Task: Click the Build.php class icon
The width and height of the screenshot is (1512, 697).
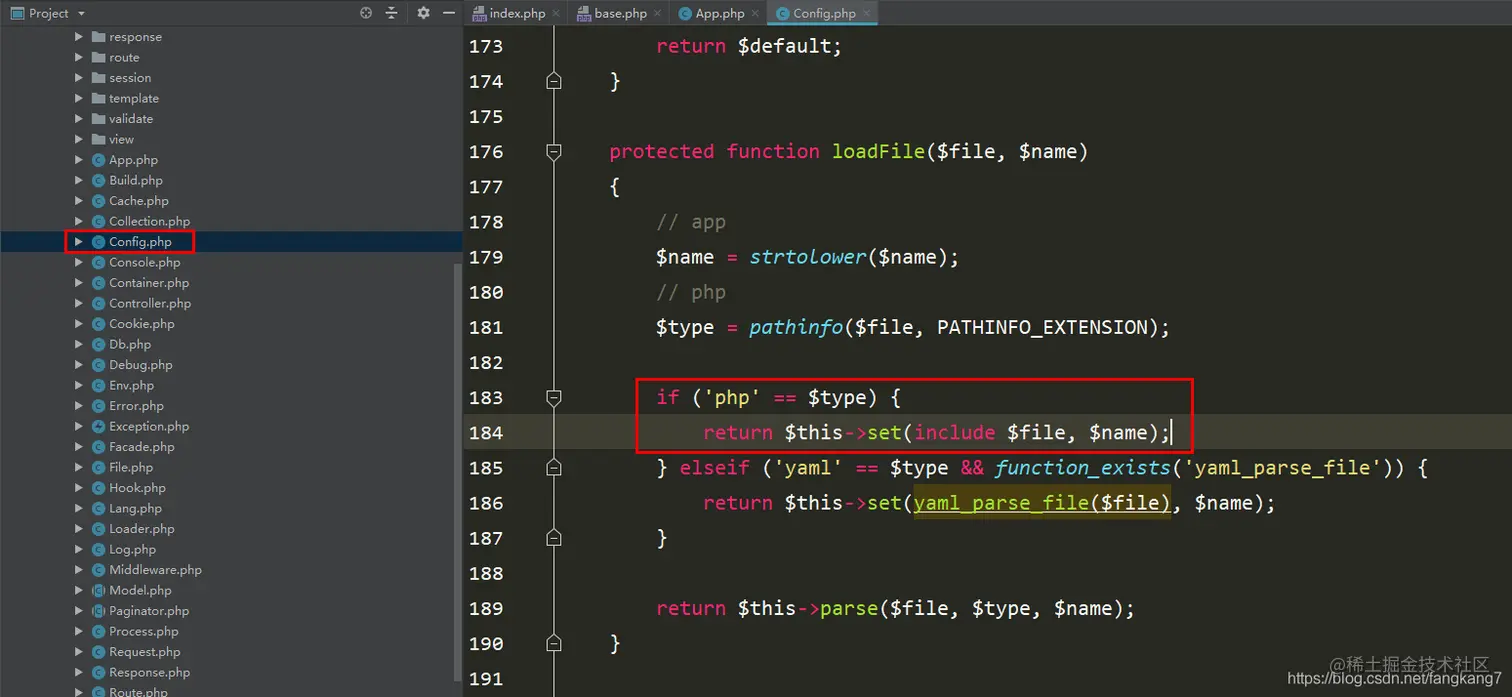Action: (x=98, y=180)
